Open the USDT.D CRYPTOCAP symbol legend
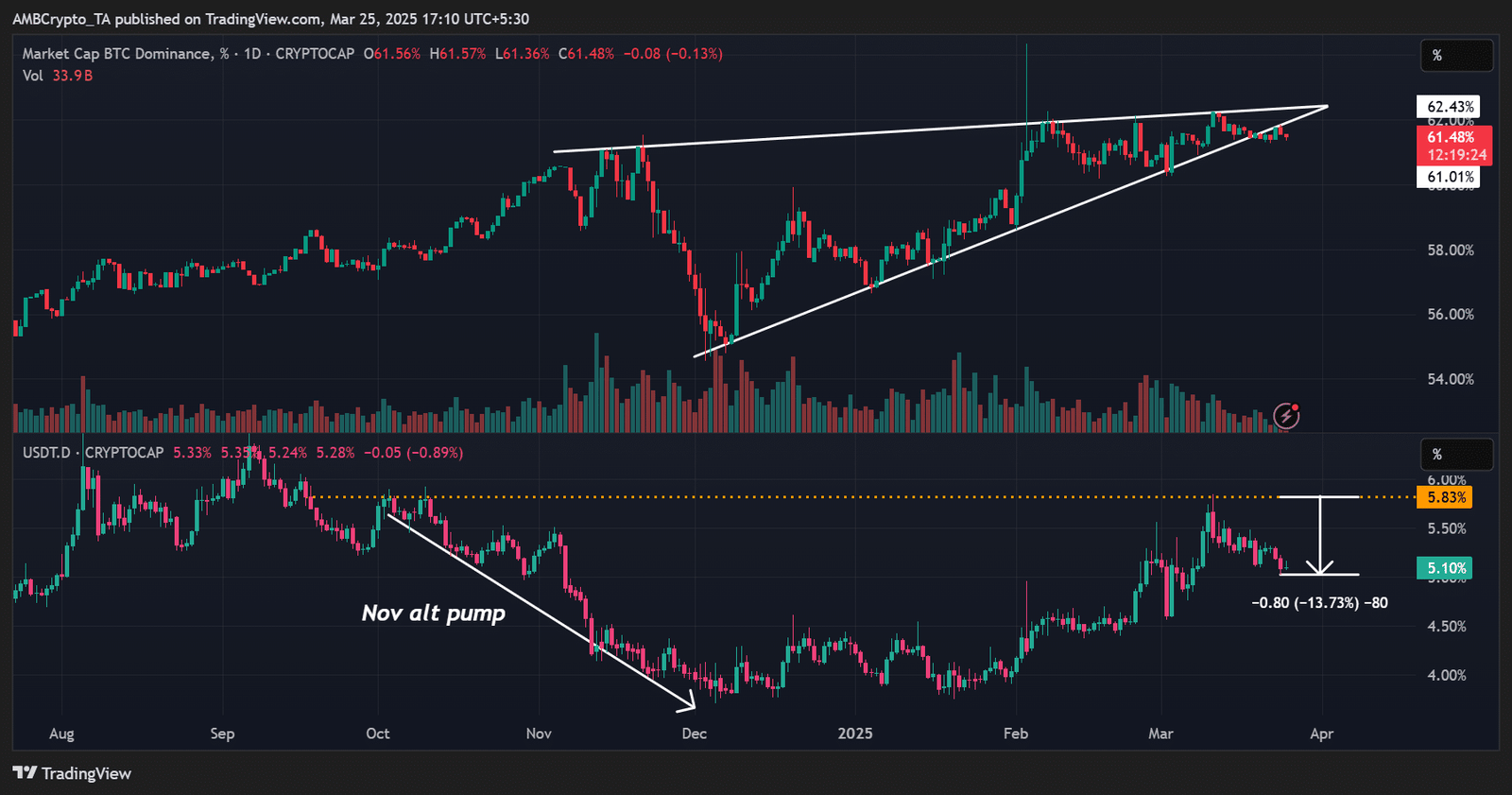Viewport: 1512px width, 795px height. click(x=94, y=453)
